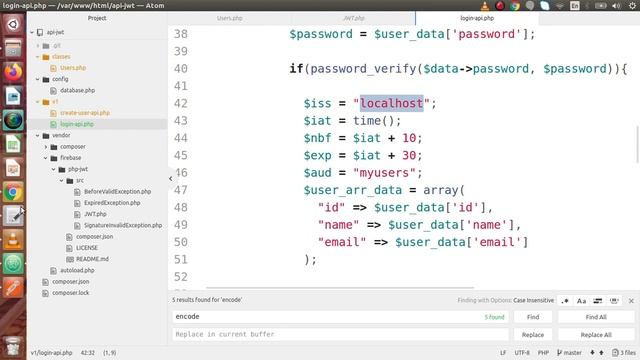Open the 3 files git changes panel
640x360 pixels.
pos(624,353)
